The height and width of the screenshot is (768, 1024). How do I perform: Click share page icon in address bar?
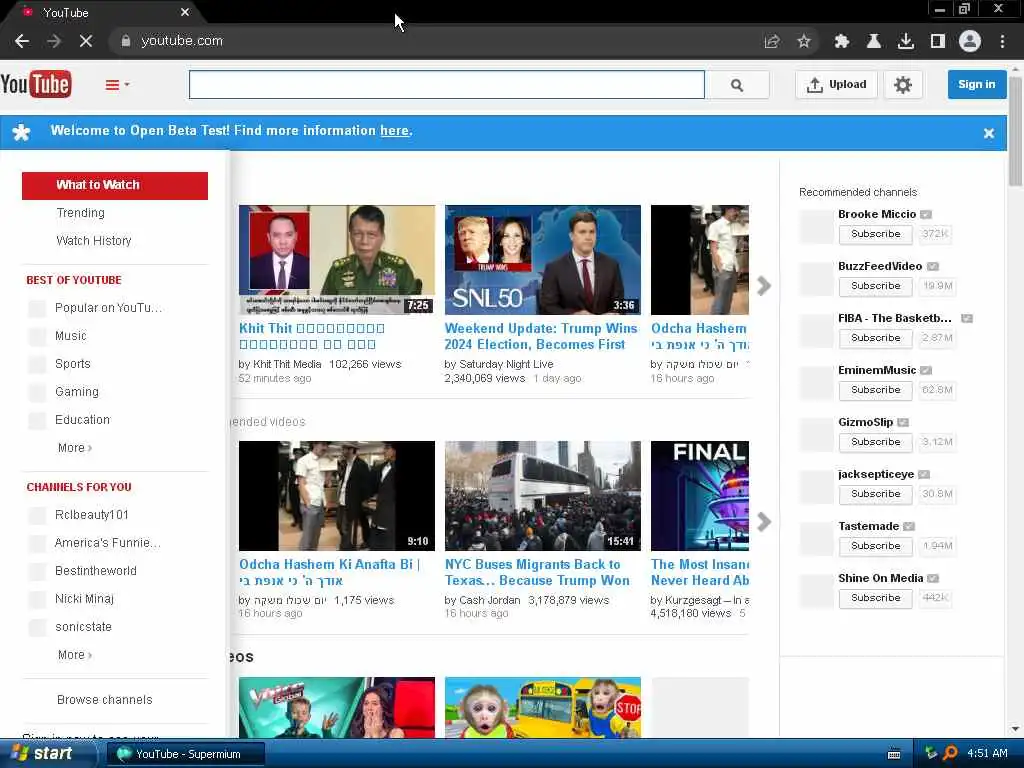(772, 41)
